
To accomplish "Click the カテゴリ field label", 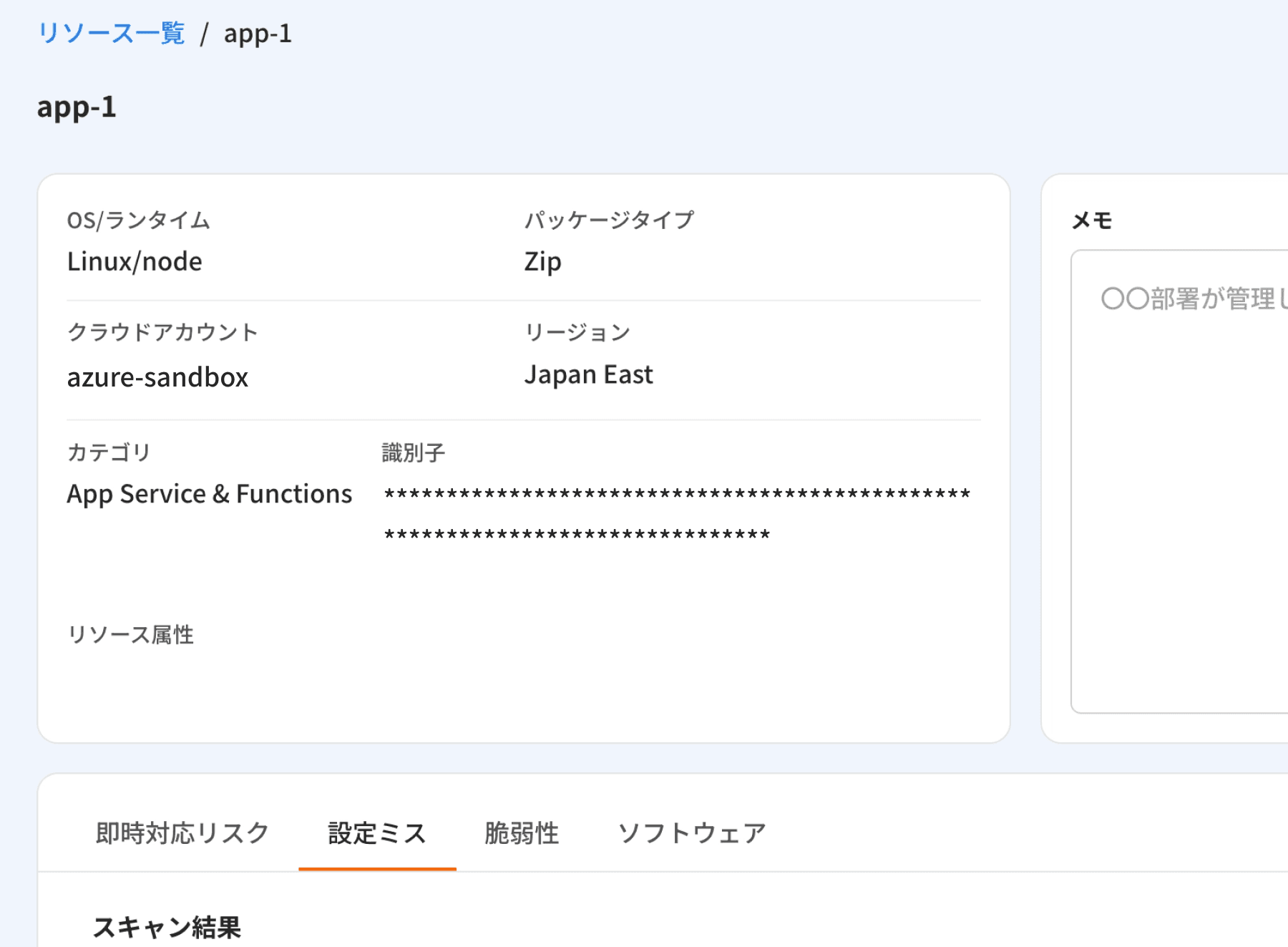I will click(109, 451).
